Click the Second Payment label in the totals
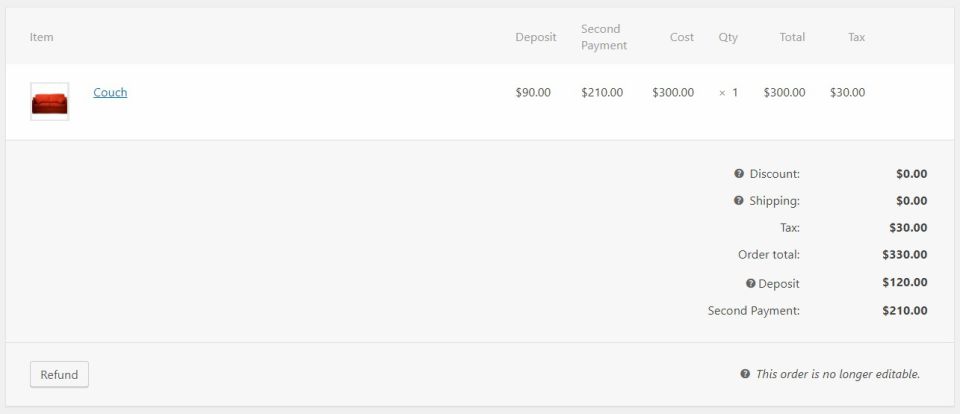The height and width of the screenshot is (414, 960). tap(754, 310)
